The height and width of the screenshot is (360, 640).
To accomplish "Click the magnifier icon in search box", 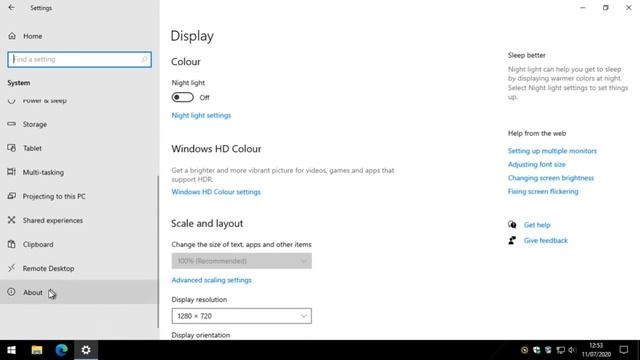I will [x=144, y=60].
